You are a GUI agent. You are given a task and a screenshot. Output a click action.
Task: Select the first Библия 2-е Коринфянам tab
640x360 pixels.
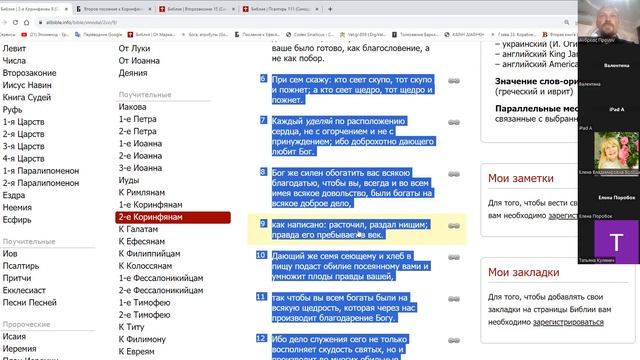click(x=31, y=9)
